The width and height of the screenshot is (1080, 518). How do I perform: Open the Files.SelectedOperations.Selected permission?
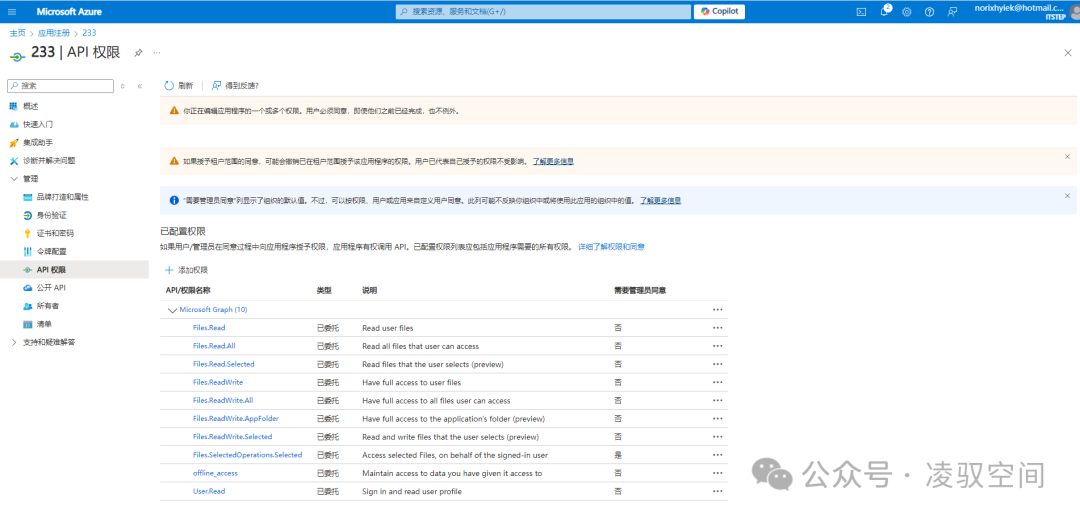[247, 455]
